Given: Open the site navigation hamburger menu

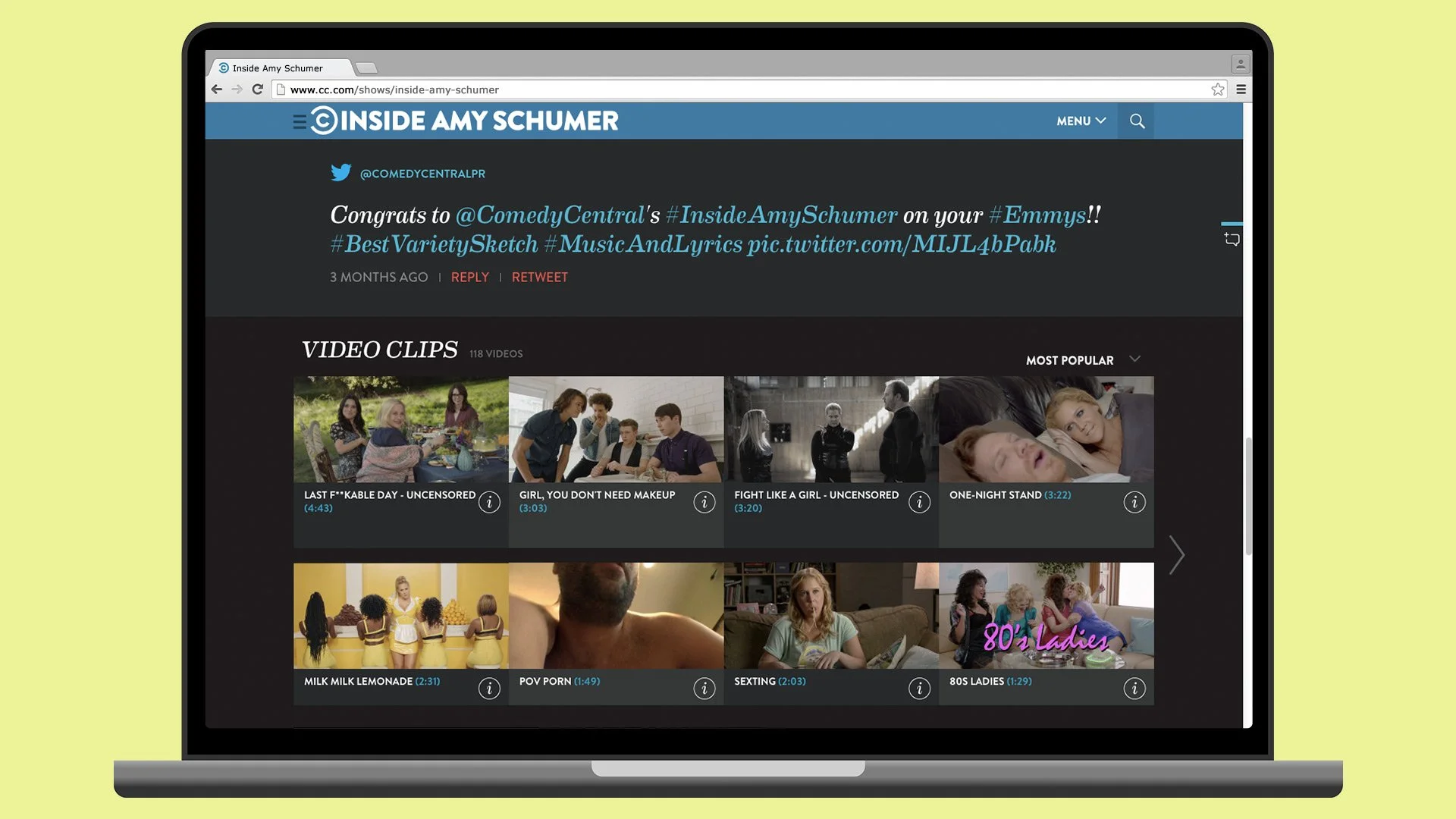Looking at the screenshot, I should (300, 121).
